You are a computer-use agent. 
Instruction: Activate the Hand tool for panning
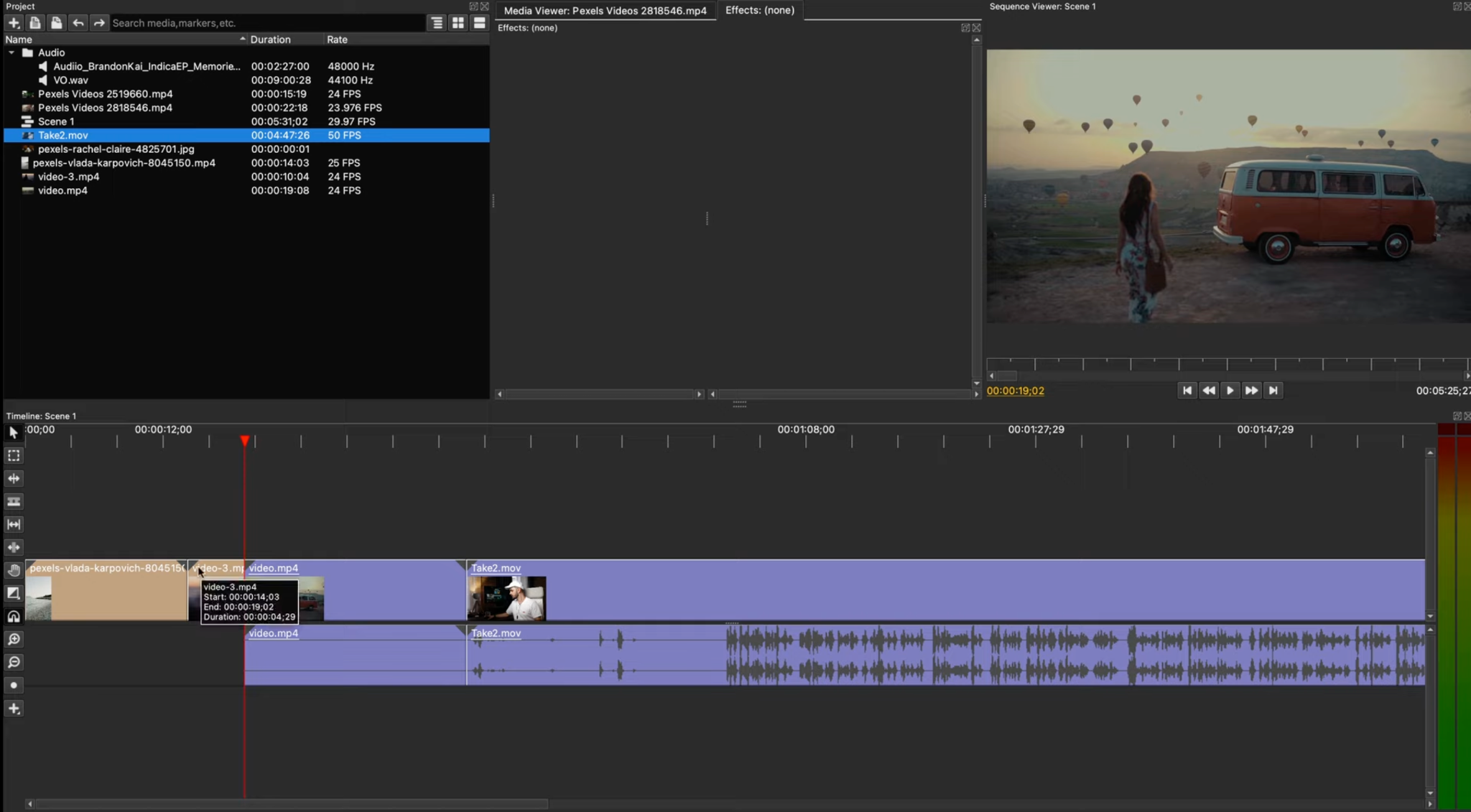point(14,570)
